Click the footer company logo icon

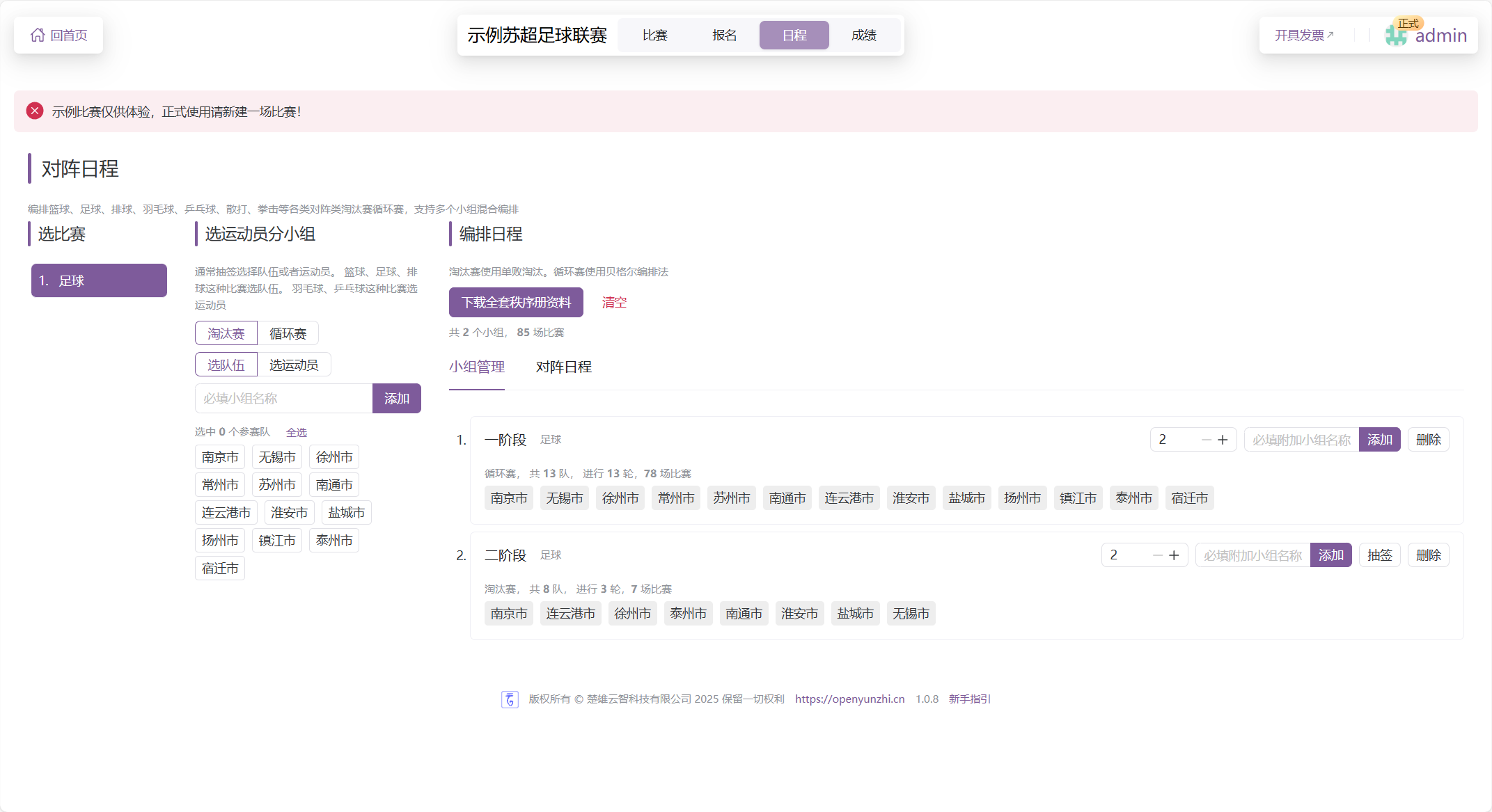click(510, 699)
